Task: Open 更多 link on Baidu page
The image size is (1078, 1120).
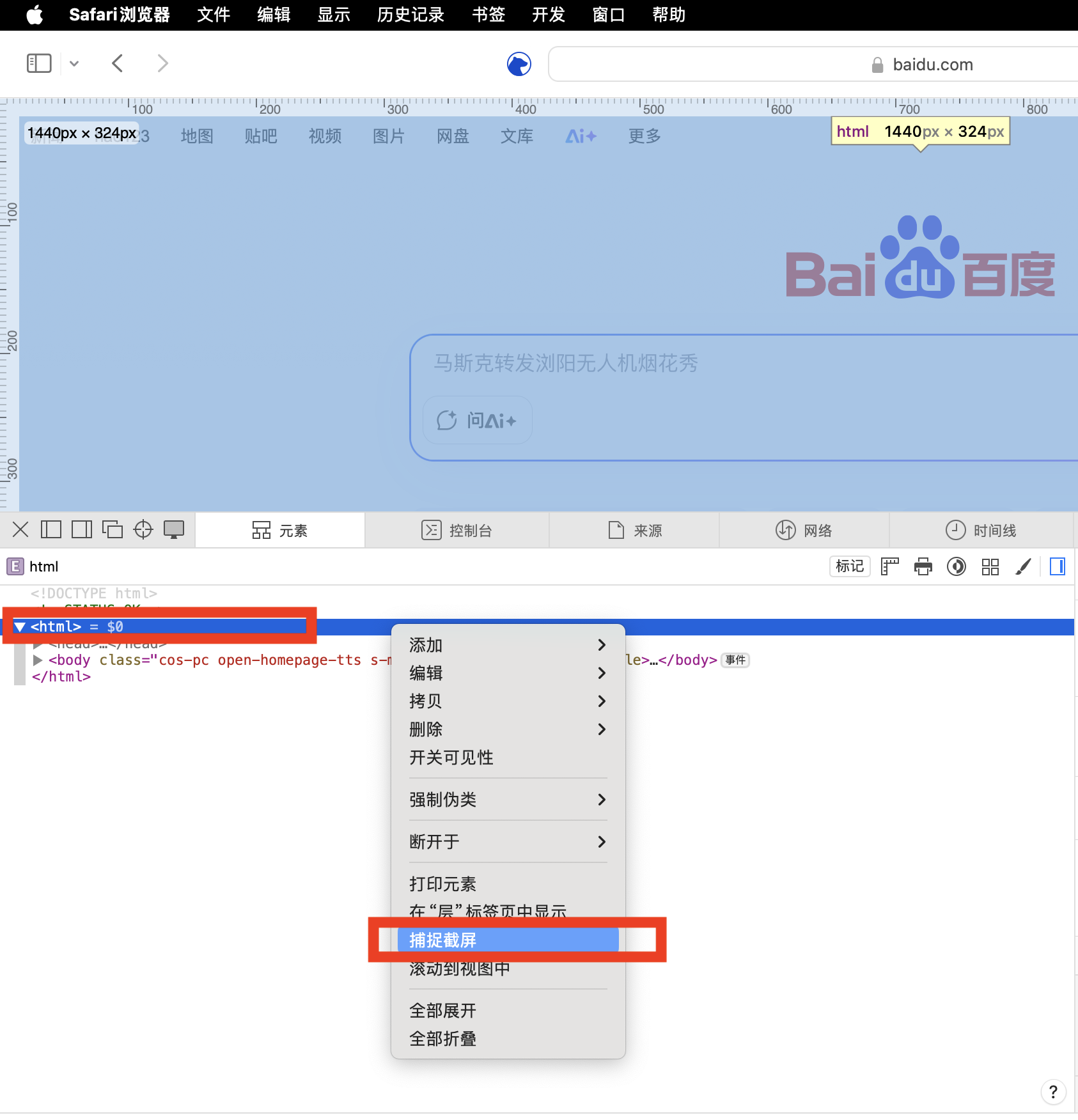Action: tap(644, 136)
